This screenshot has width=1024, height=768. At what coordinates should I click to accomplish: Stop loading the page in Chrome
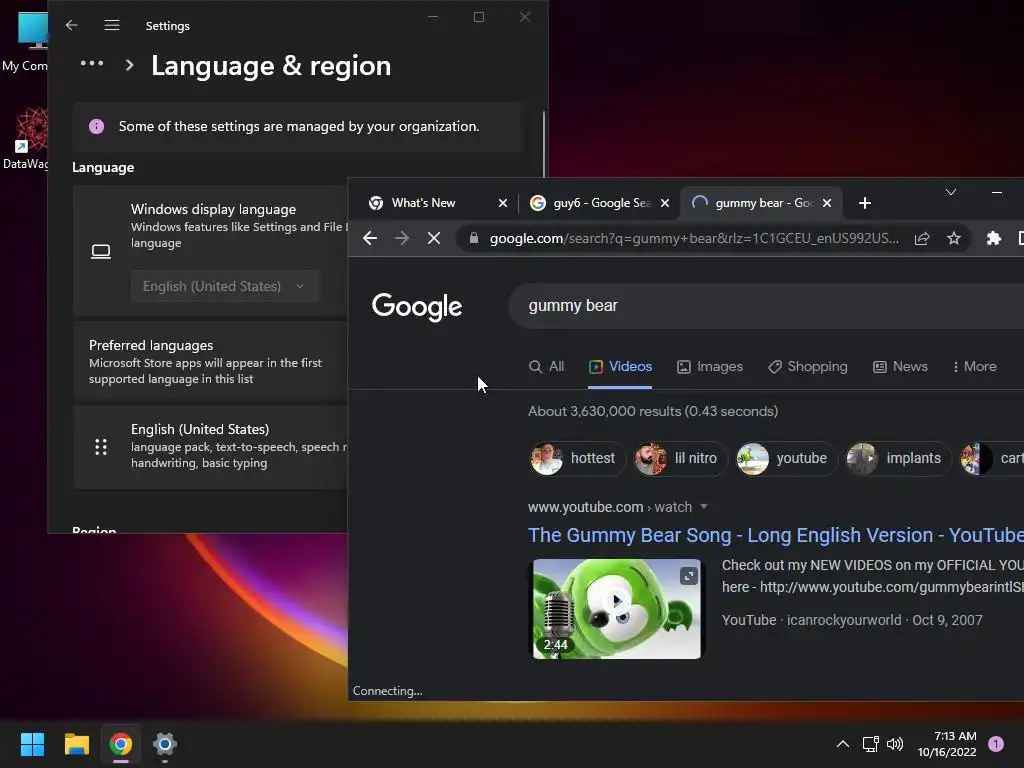coord(434,238)
